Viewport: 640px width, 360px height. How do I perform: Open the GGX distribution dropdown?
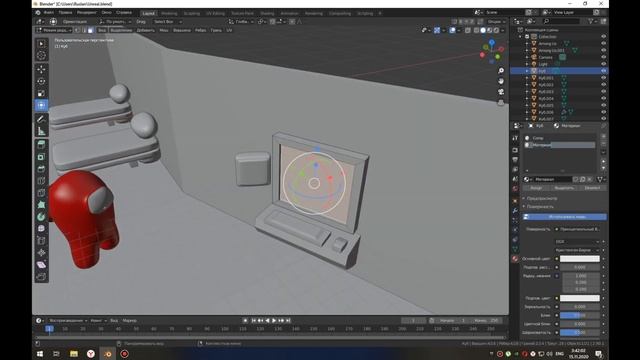(x=577, y=242)
